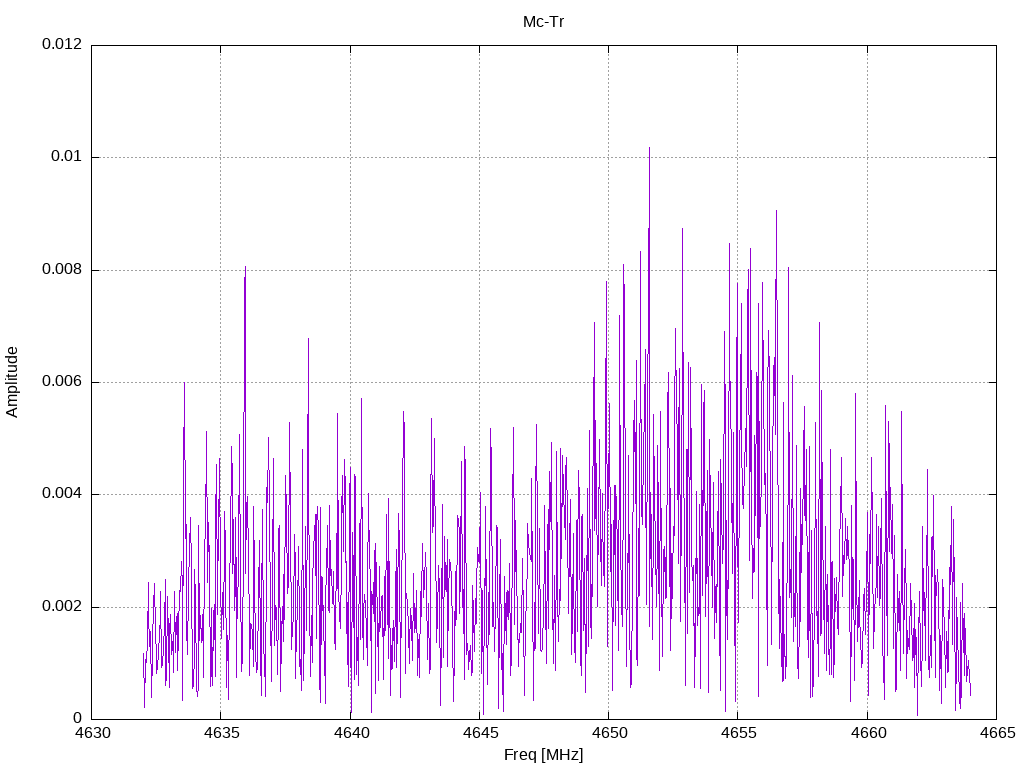1024x768 pixels.
Task: Click x-axis tick label 4635
Action: pyautogui.click(x=221, y=733)
